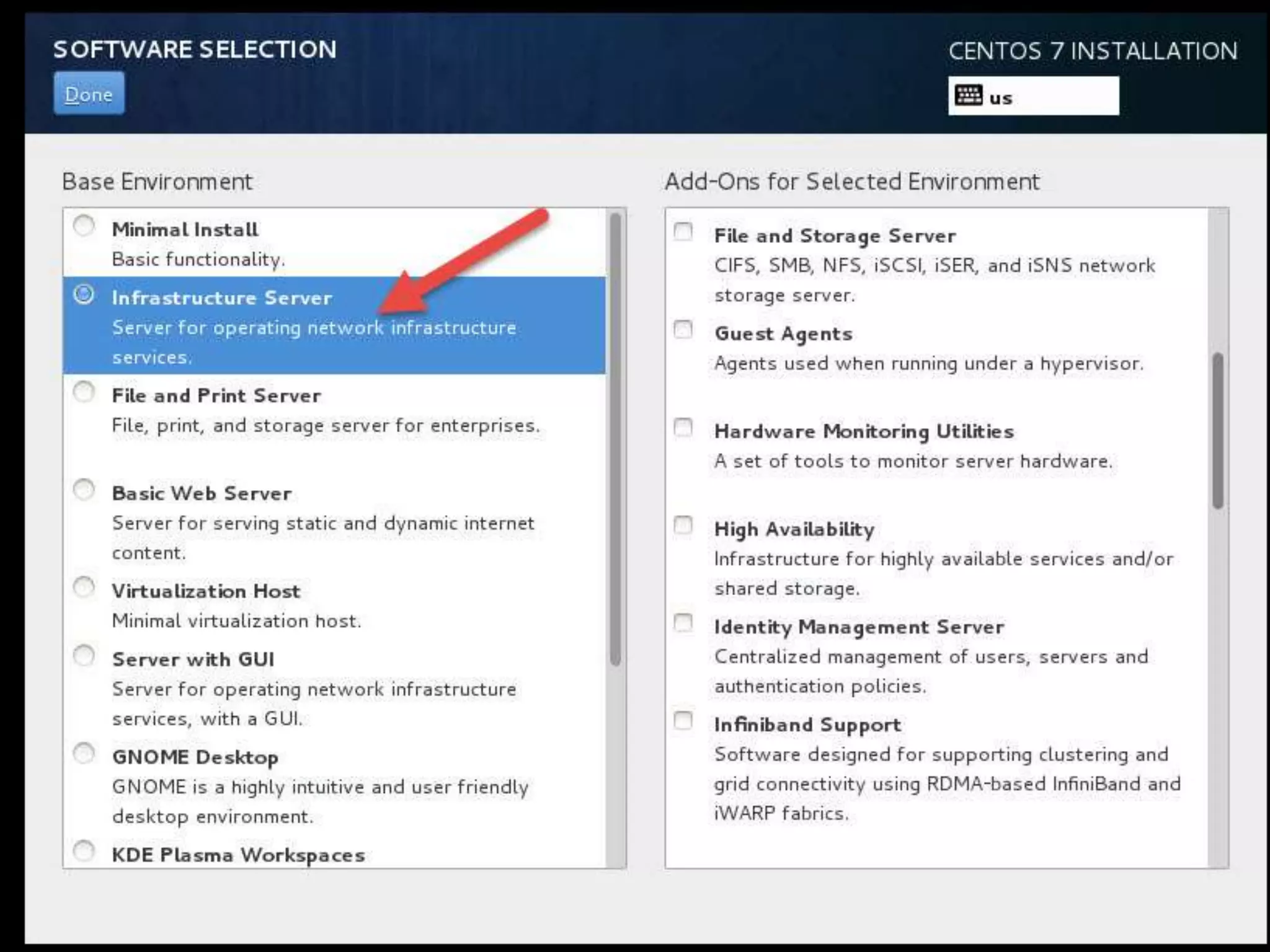Select the Infrastructure Server radio button
Viewport: 1270px width, 952px height.
point(84,294)
